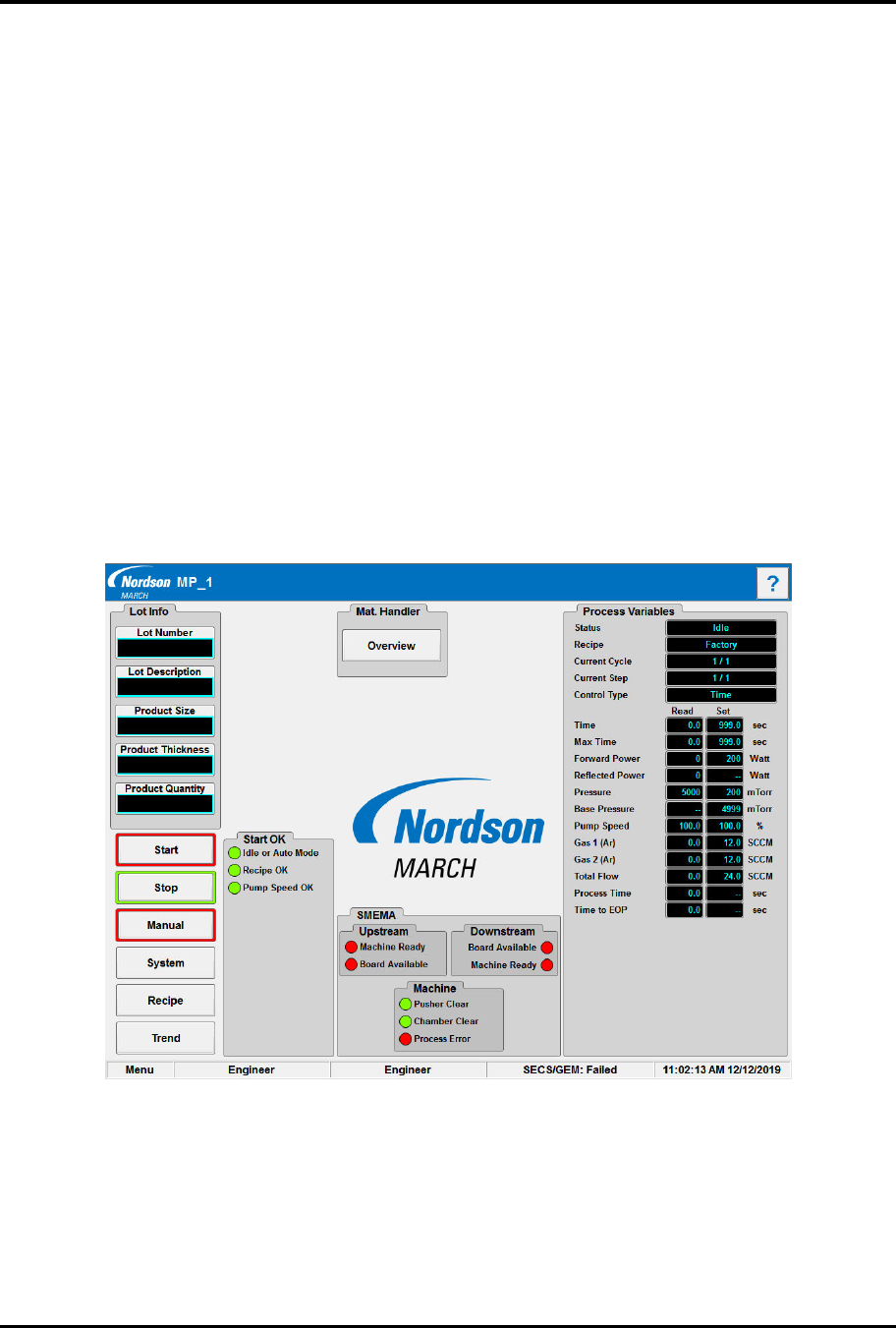Click the Stop button
The width and height of the screenshot is (896, 1328).
pos(165,888)
